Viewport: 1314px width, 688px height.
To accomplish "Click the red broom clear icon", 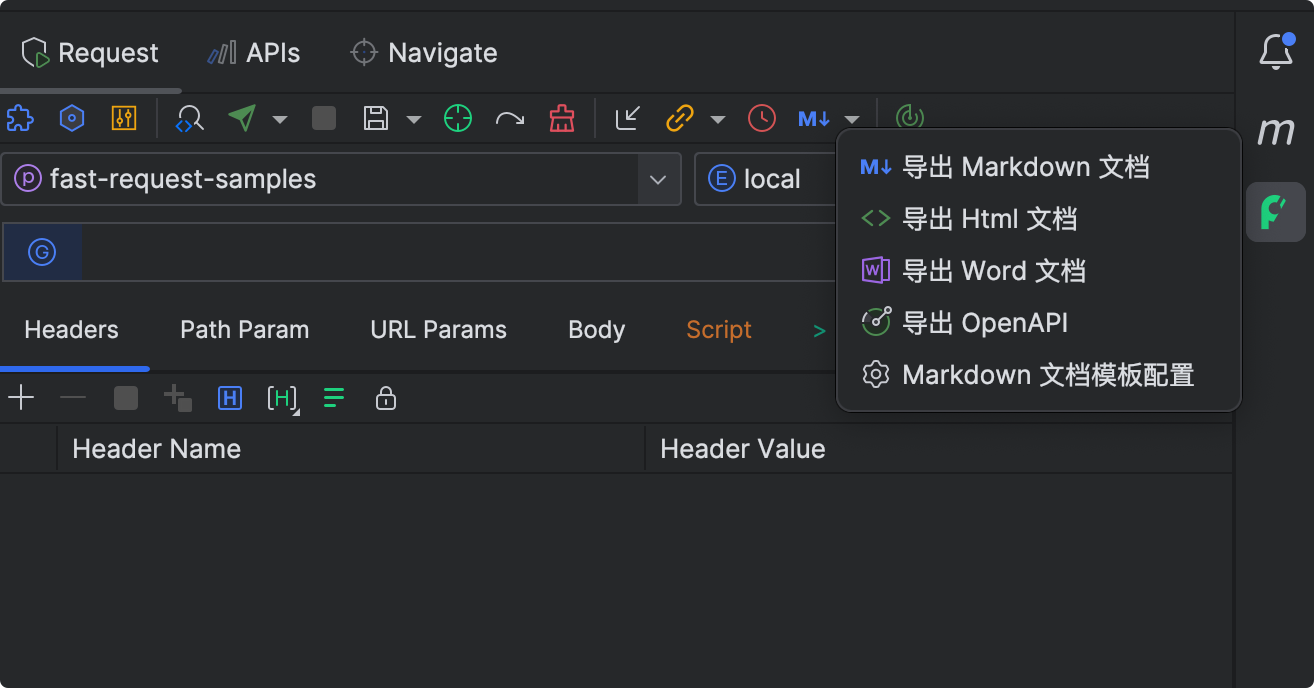I will click(x=562, y=118).
